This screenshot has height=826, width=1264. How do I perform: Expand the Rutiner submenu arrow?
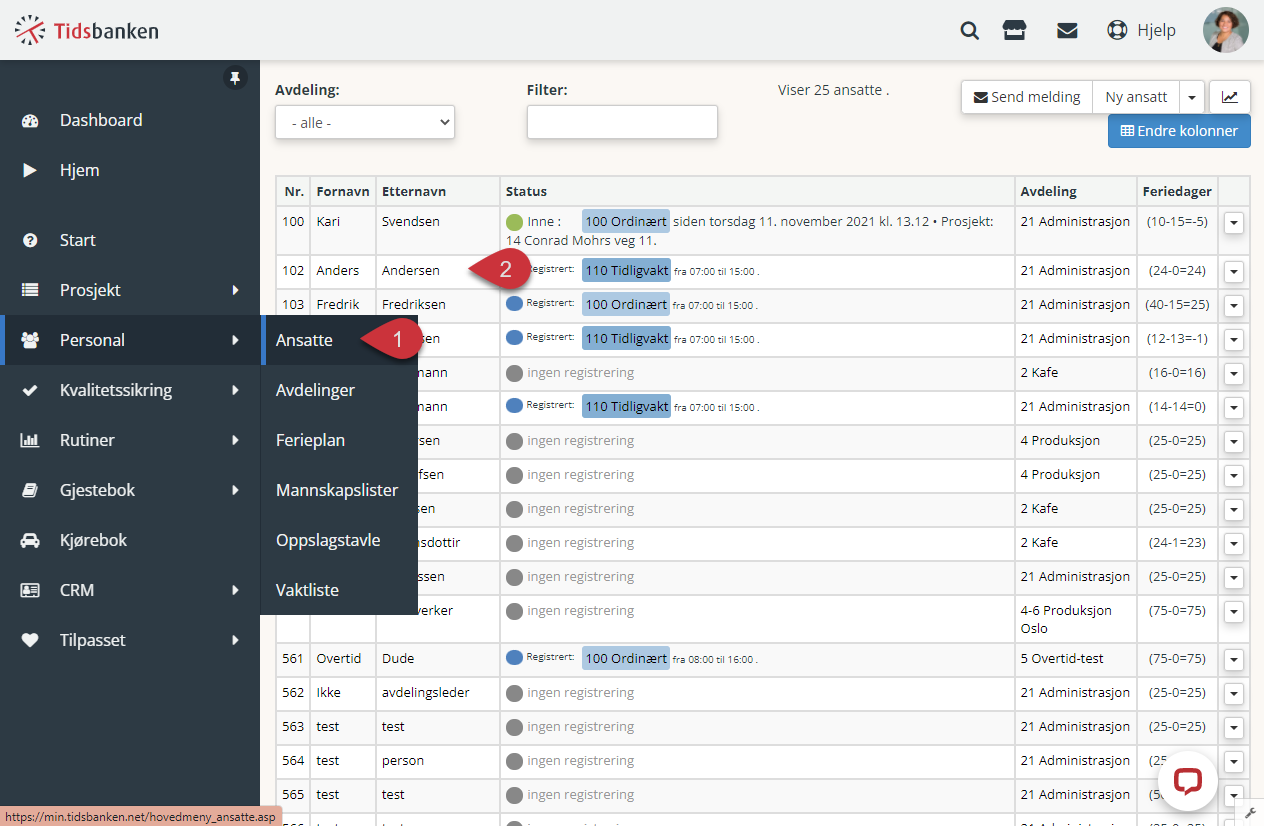click(236, 440)
